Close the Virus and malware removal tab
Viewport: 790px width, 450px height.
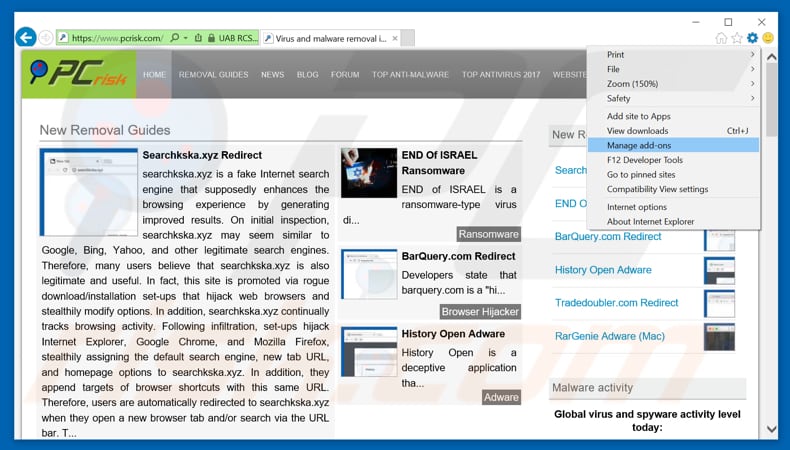point(395,38)
